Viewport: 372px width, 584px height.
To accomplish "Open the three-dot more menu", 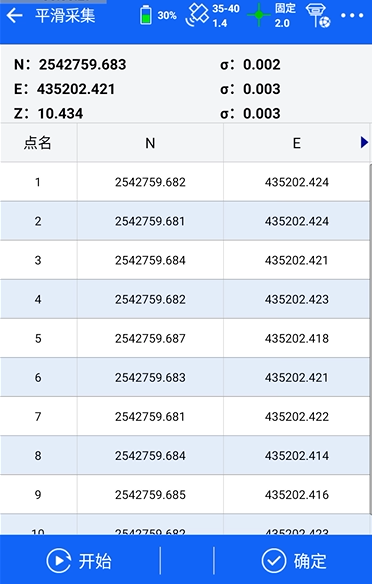I will click(x=352, y=15).
